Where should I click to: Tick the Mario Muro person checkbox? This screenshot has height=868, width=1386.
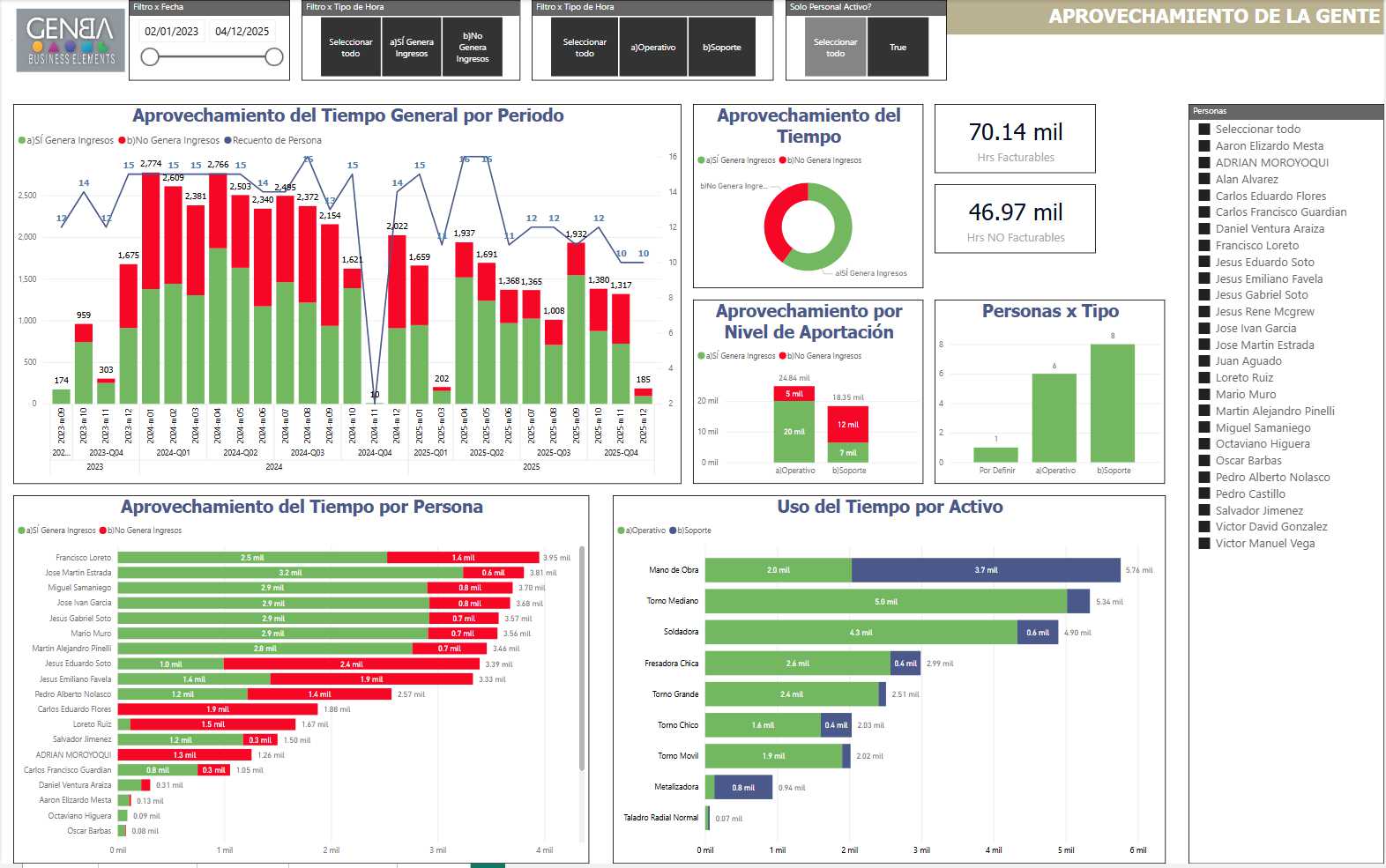coord(1204,395)
